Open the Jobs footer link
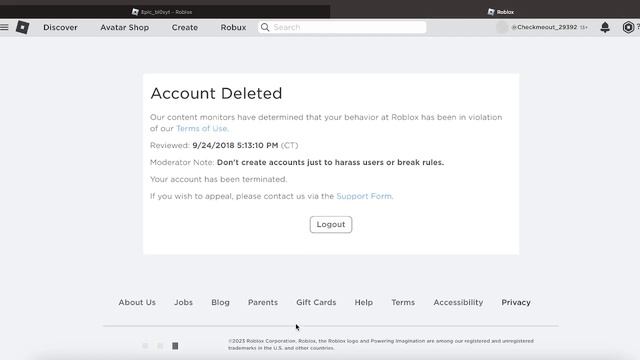Screen dimensions: 640x360 click(183, 302)
